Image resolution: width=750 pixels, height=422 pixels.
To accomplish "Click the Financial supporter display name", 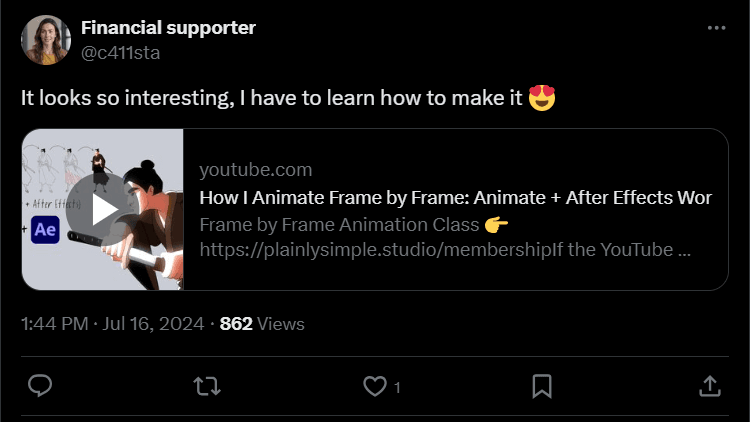I will (x=168, y=28).
